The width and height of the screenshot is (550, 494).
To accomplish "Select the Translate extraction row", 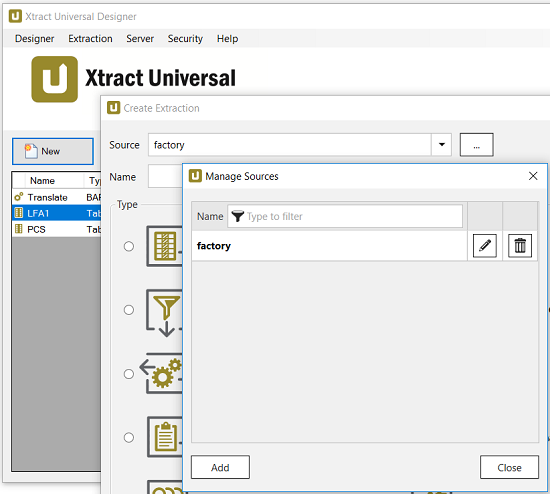I will 56,198.
